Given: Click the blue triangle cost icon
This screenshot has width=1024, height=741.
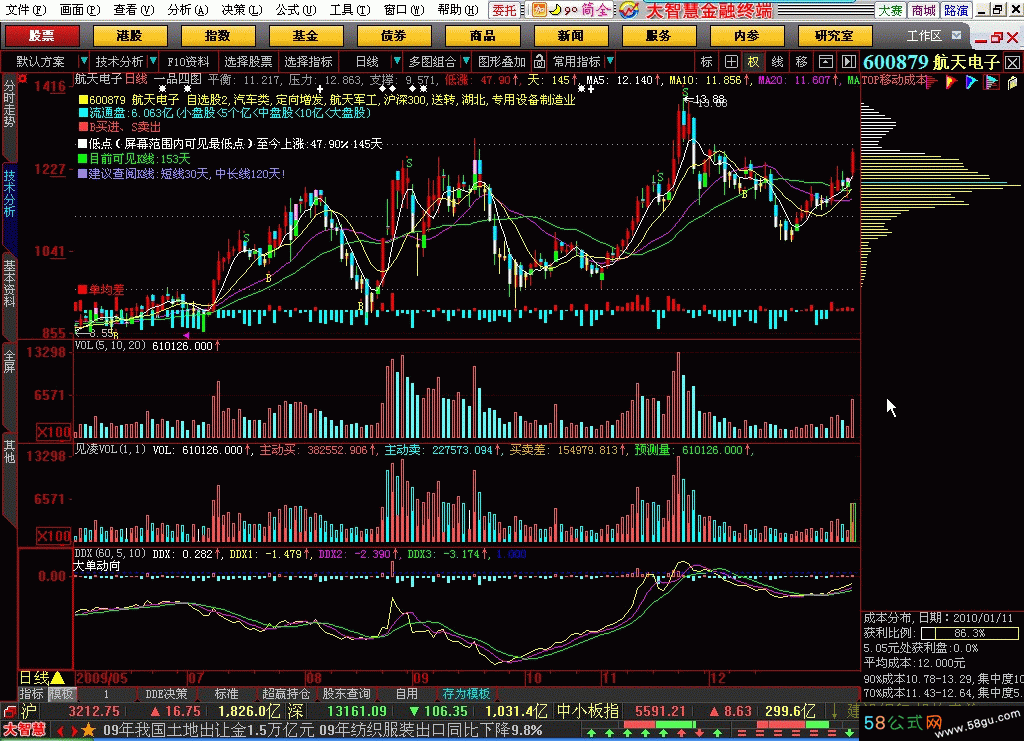Looking at the screenshot, I should pos(972,82).
